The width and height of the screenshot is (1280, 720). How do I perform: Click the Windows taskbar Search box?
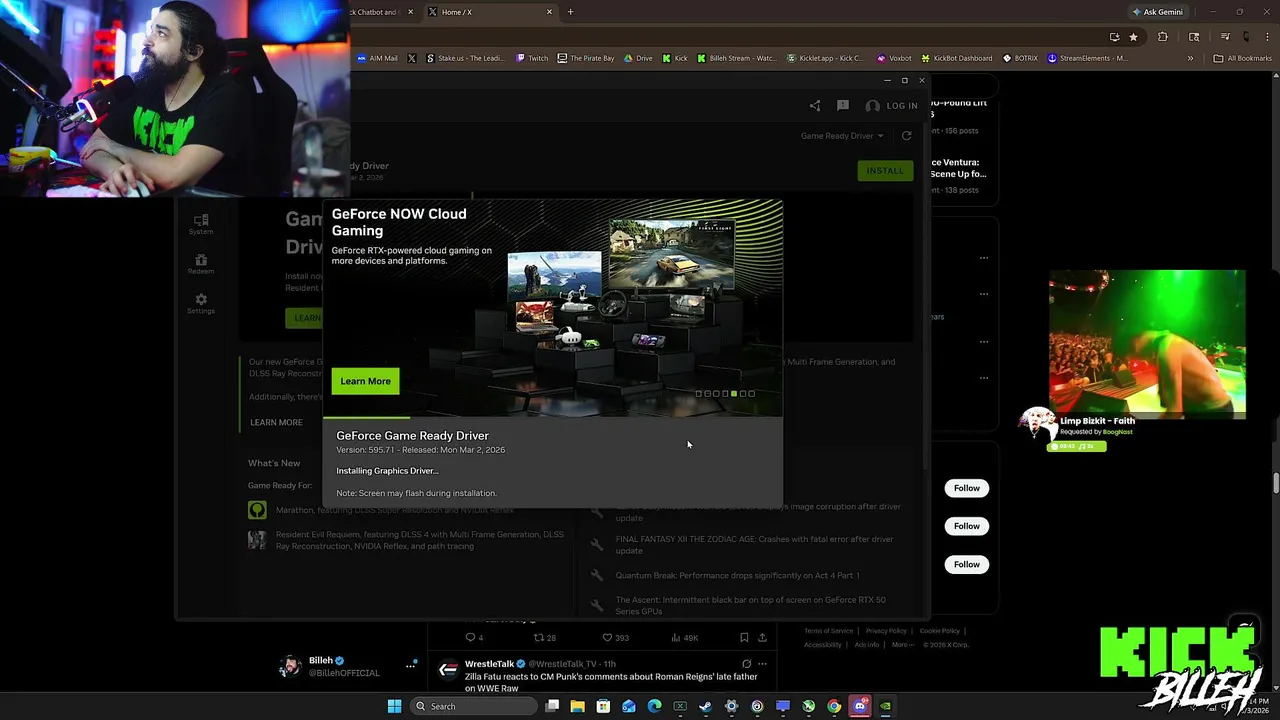(475, 707)
